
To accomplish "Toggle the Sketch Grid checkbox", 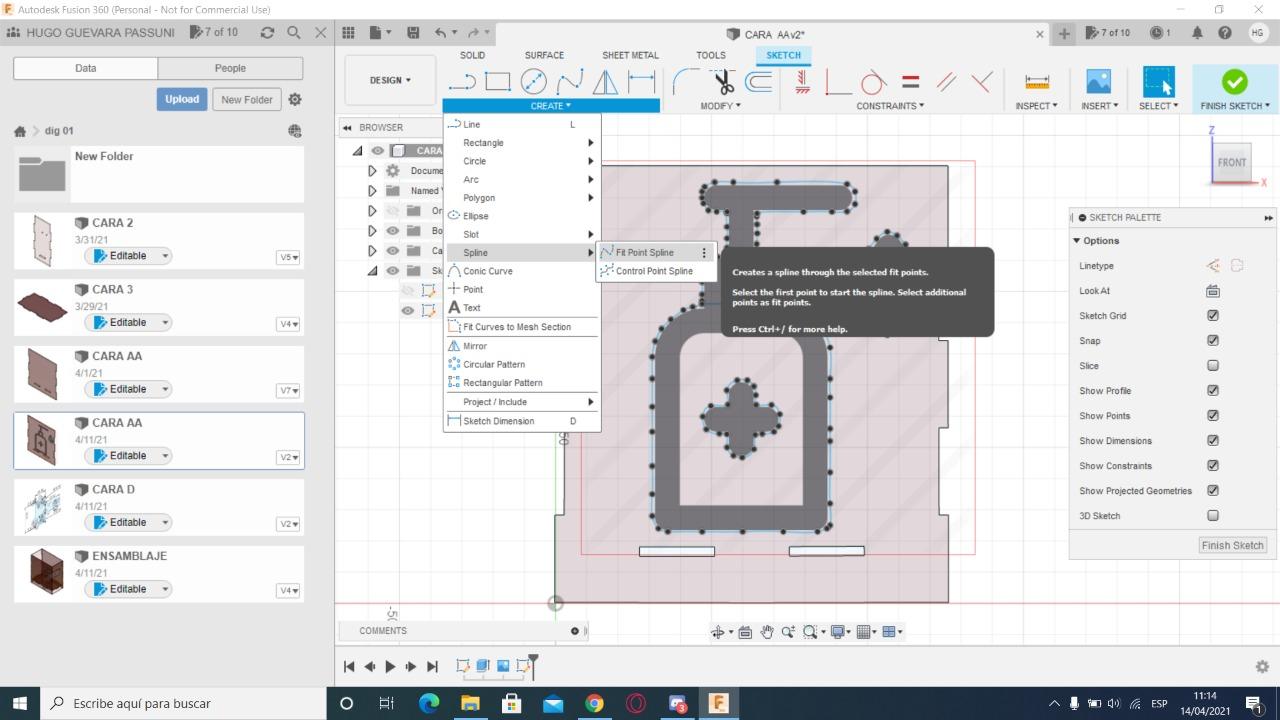I will [x=1213, y=316].
